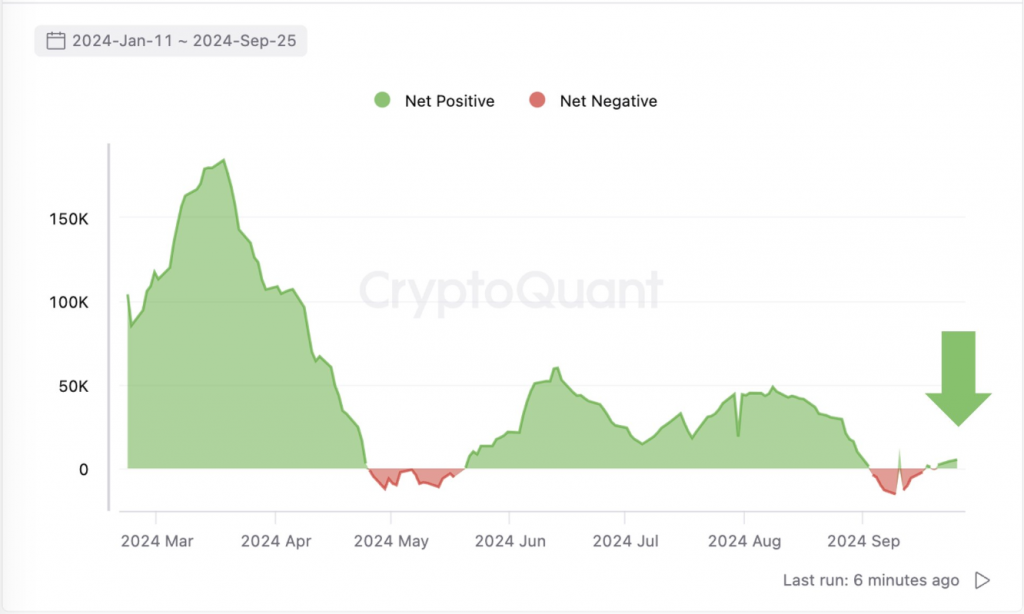Click the 'Last run: 6 minutes ago' text
1024x614 pixels.
(x=871, y=580)
